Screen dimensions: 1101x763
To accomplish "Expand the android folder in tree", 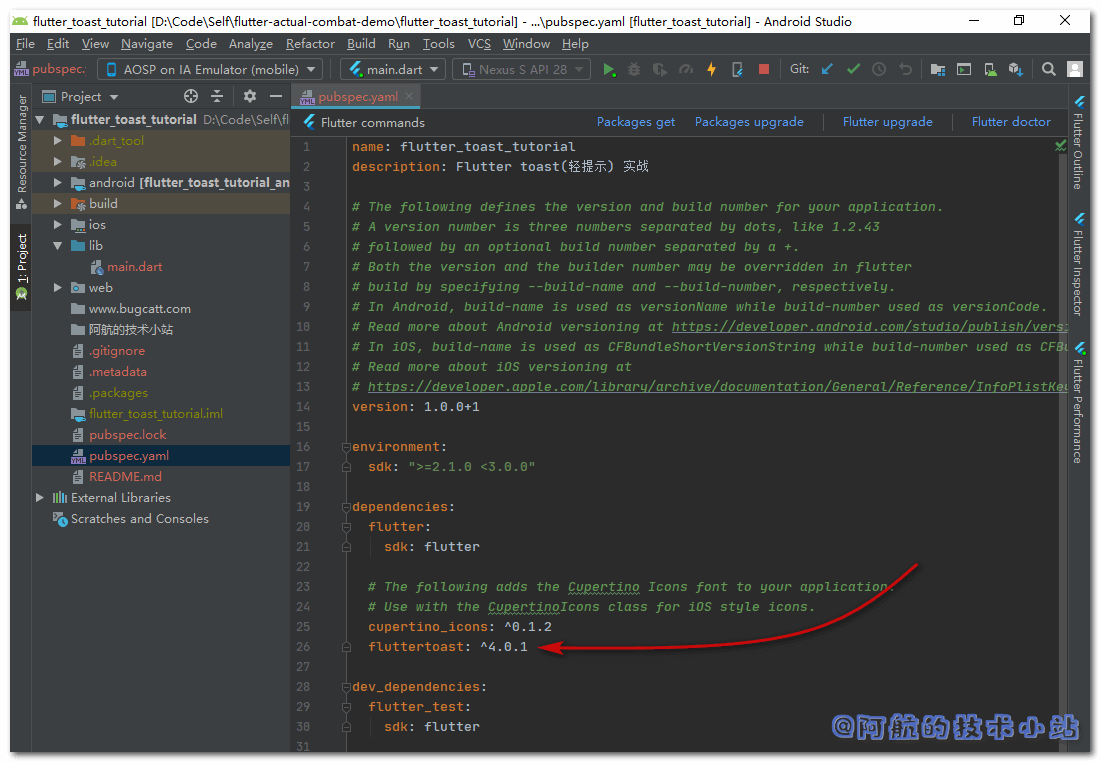I will pos(58,183).
